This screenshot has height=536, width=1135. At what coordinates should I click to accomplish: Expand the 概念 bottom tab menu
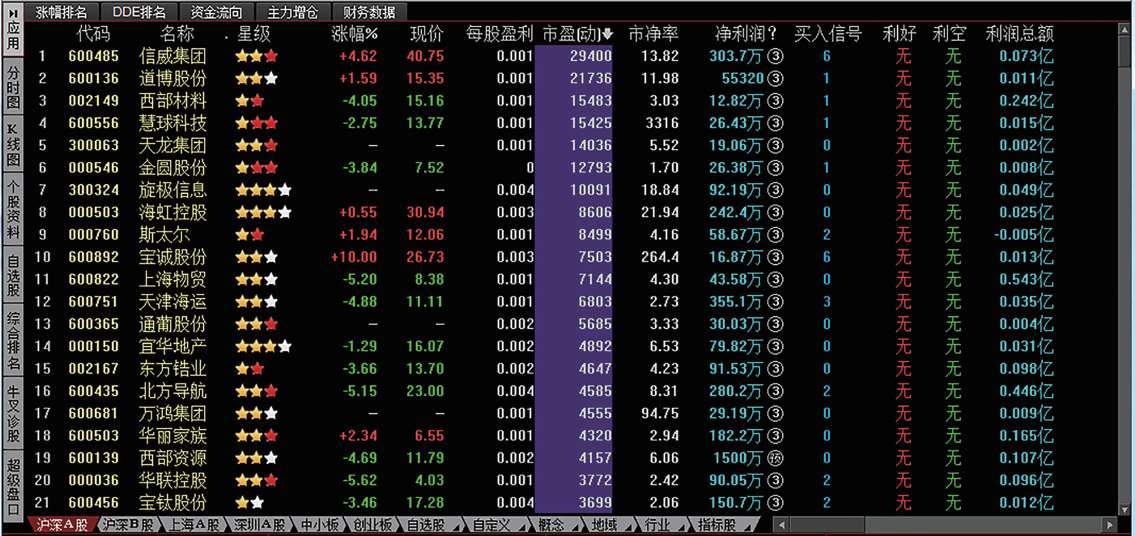pyautogui.click(x=573, y=526)
